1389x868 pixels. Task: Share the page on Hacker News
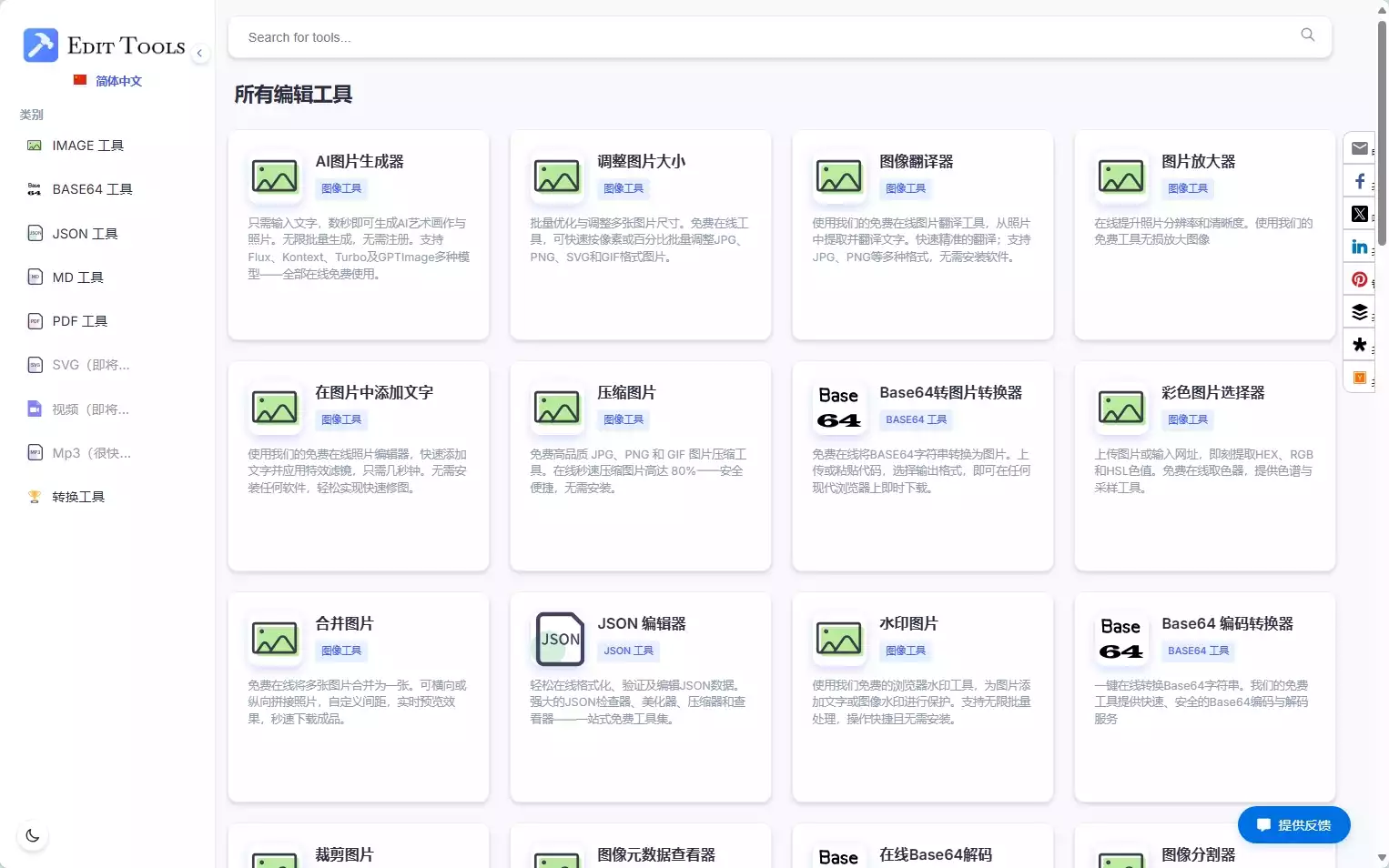1360,378
